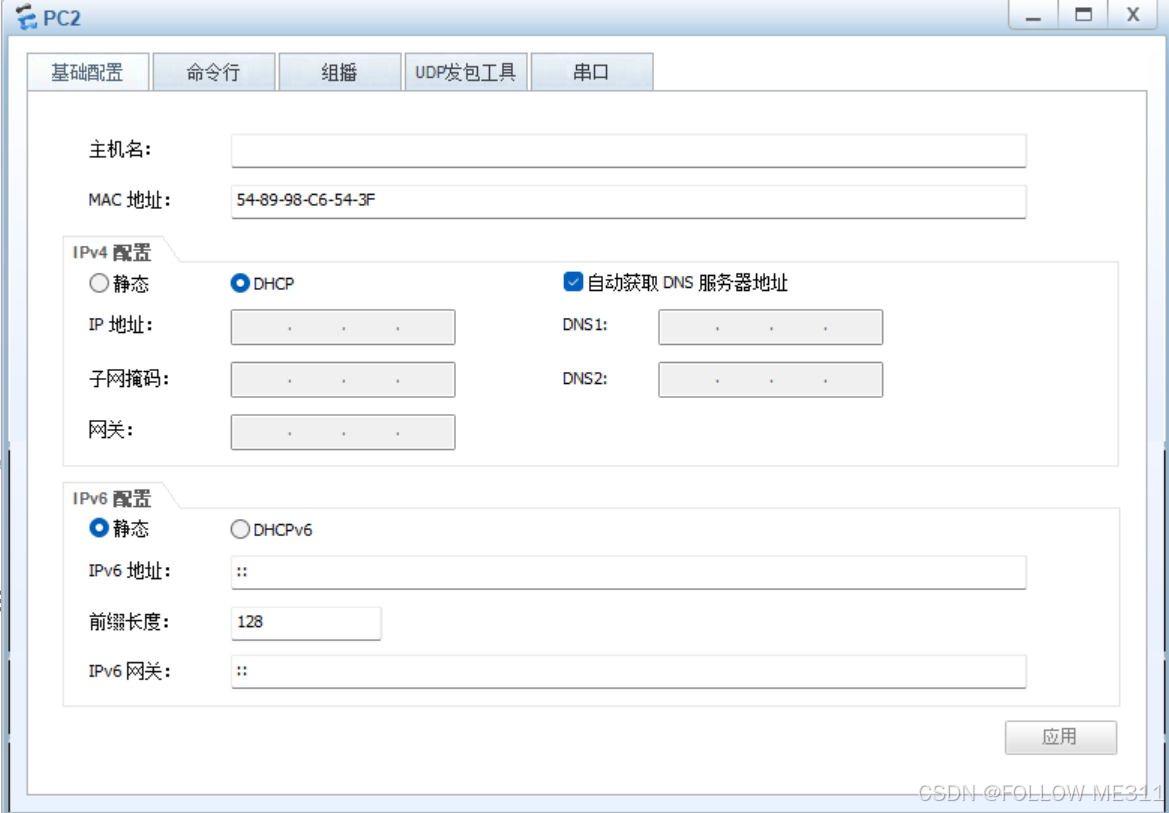Click the 应用 button
1169x813 pixels.
pos(1060,737)
